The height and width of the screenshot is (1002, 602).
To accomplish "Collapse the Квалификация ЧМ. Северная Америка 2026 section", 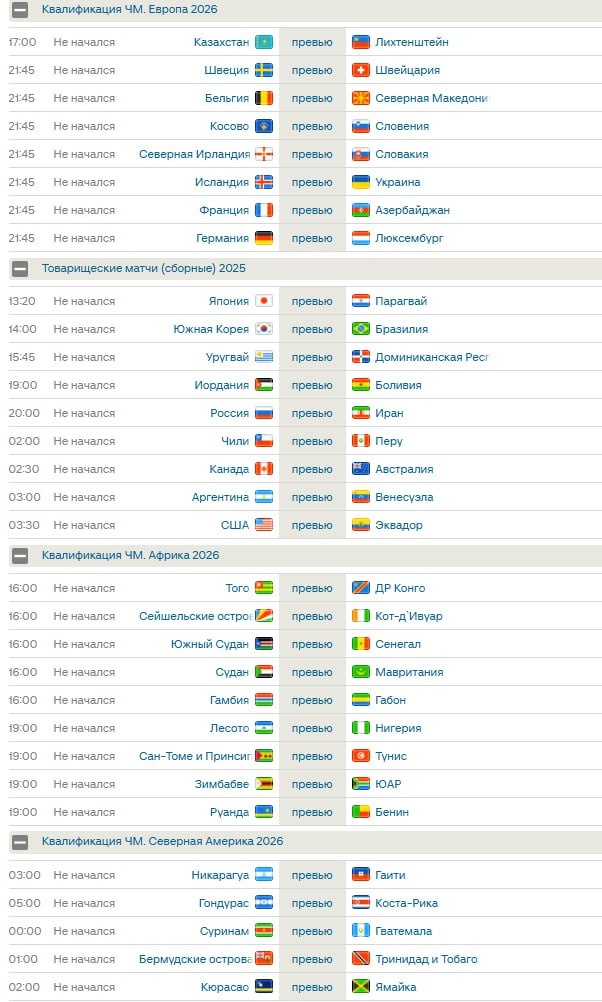I will coord(20,842).
